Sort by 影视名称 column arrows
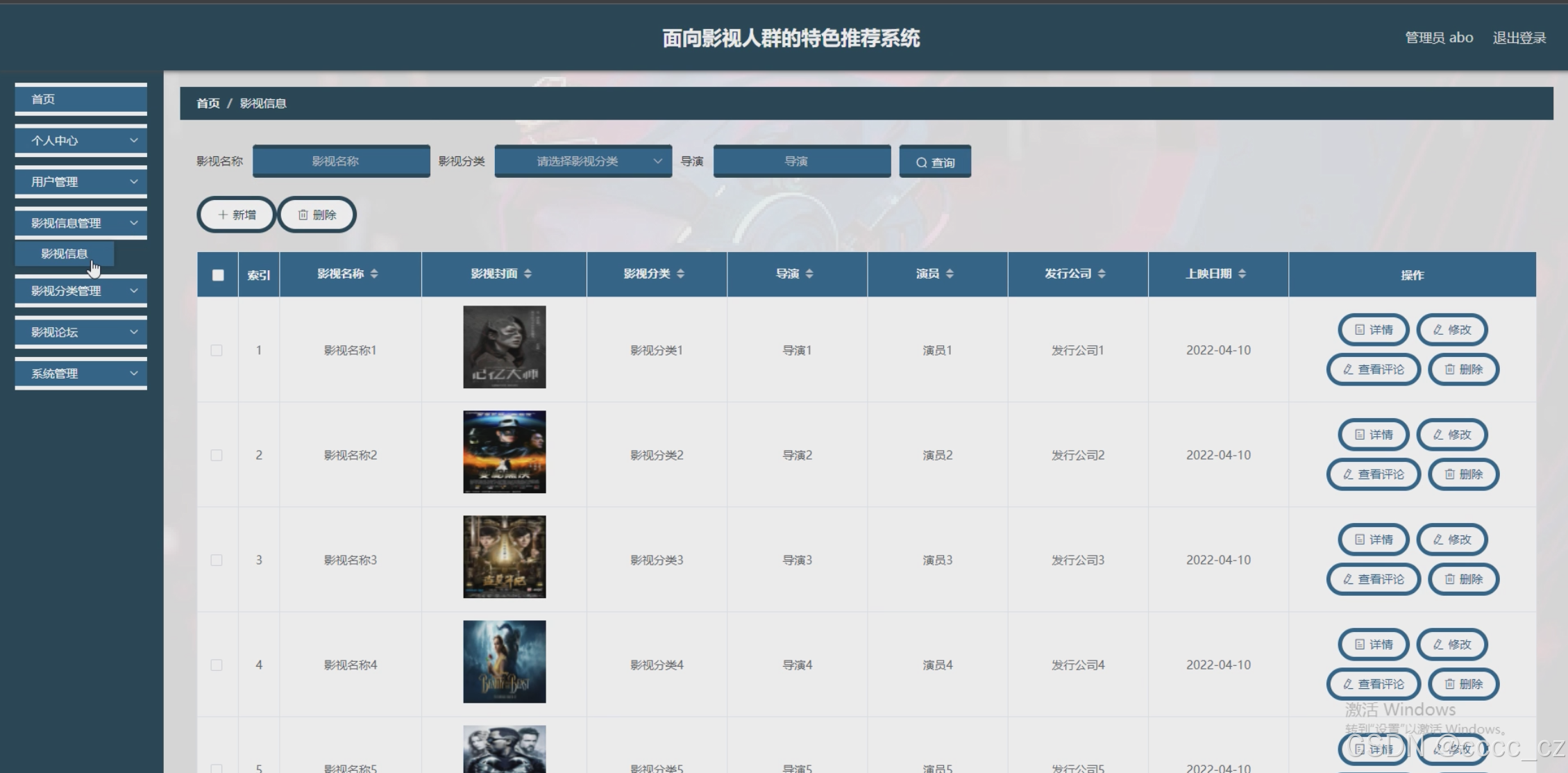This screenshot has width=1568, height=773. 374,274
